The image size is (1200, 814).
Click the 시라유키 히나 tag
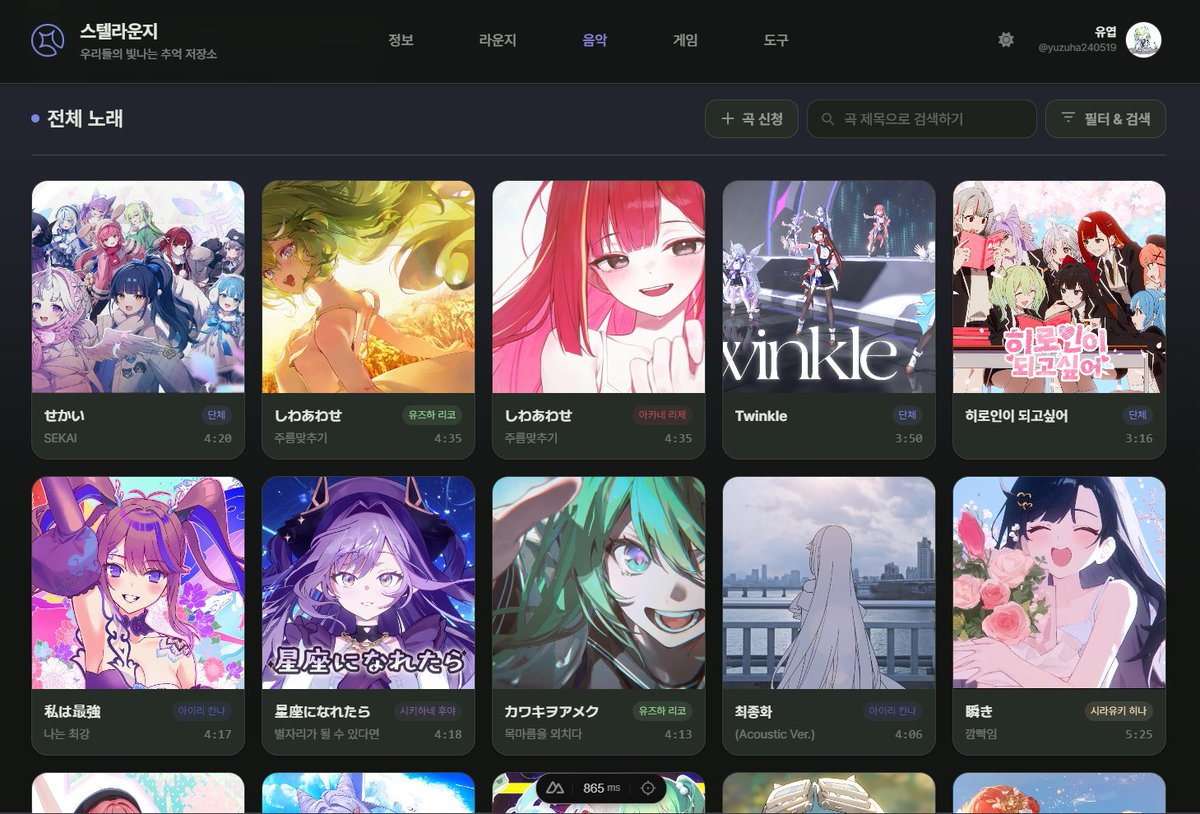1119,711
